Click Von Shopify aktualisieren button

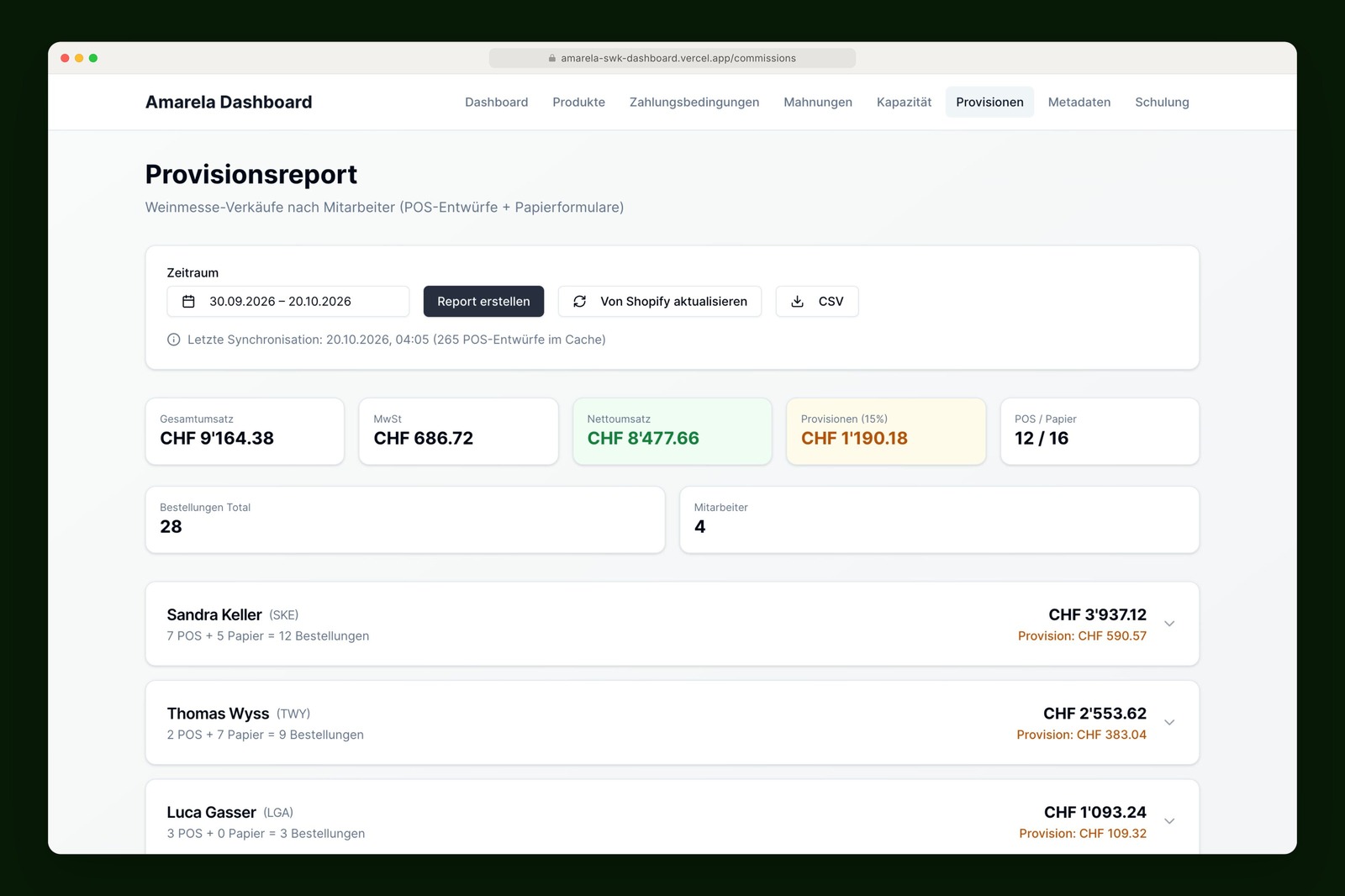click(x=660, y=301)
